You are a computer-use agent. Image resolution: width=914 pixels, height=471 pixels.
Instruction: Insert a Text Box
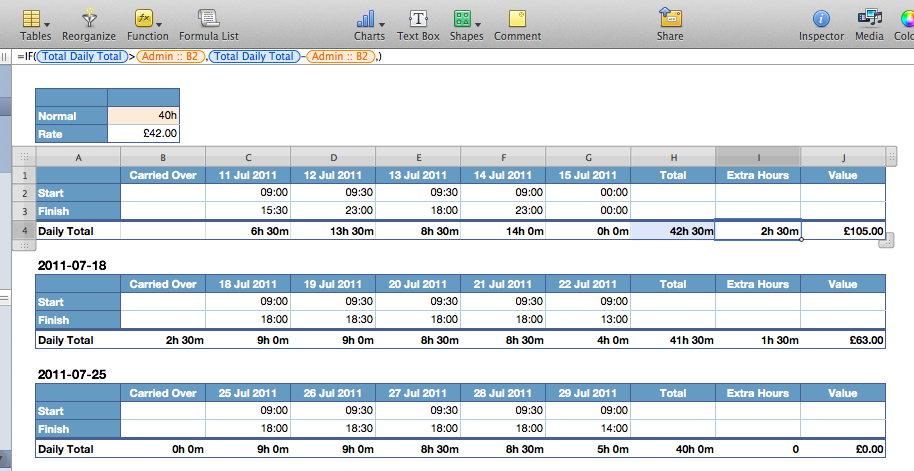[x=418, y=18]
